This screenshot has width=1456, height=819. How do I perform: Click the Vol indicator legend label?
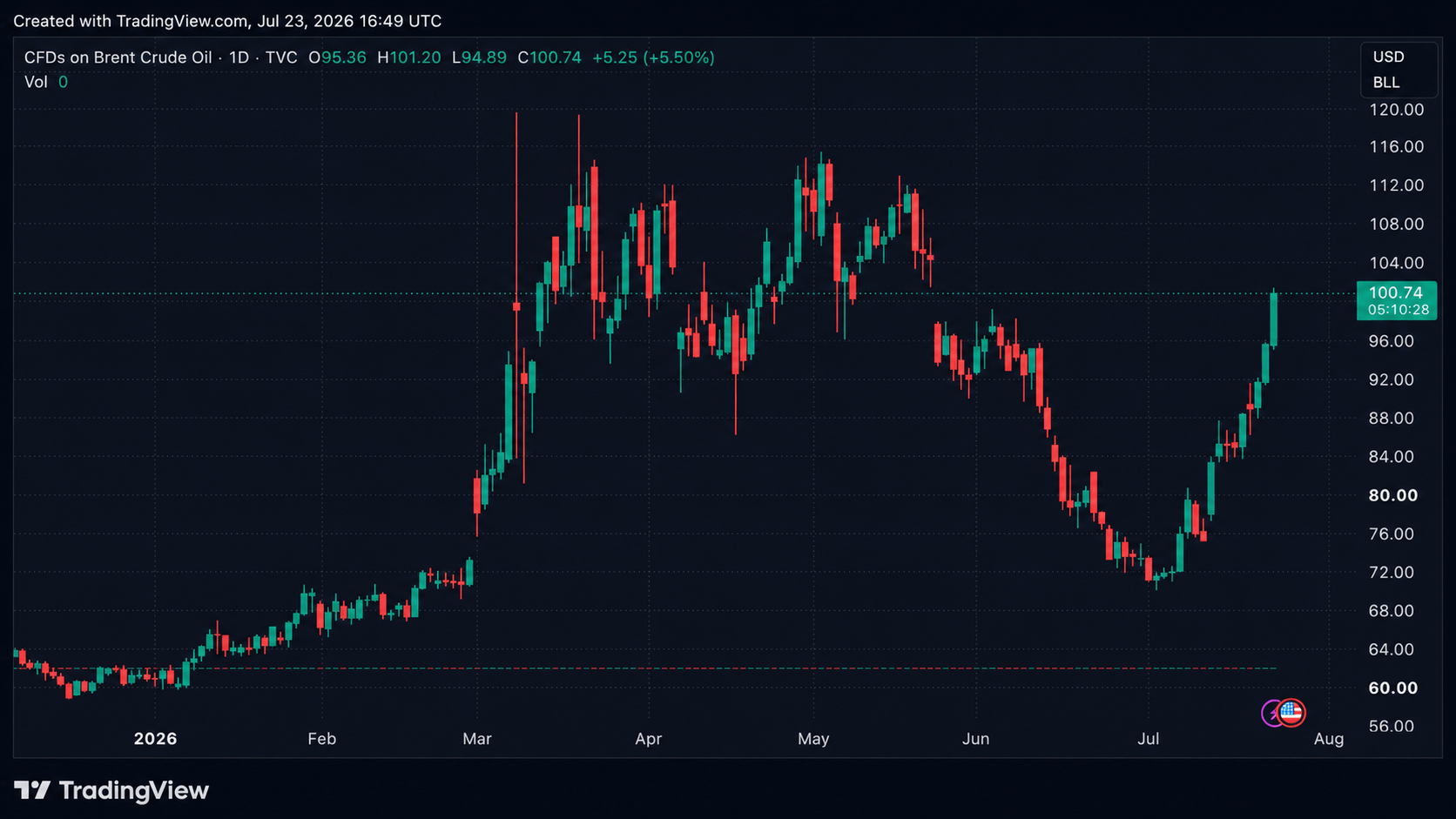pos(36,82)
